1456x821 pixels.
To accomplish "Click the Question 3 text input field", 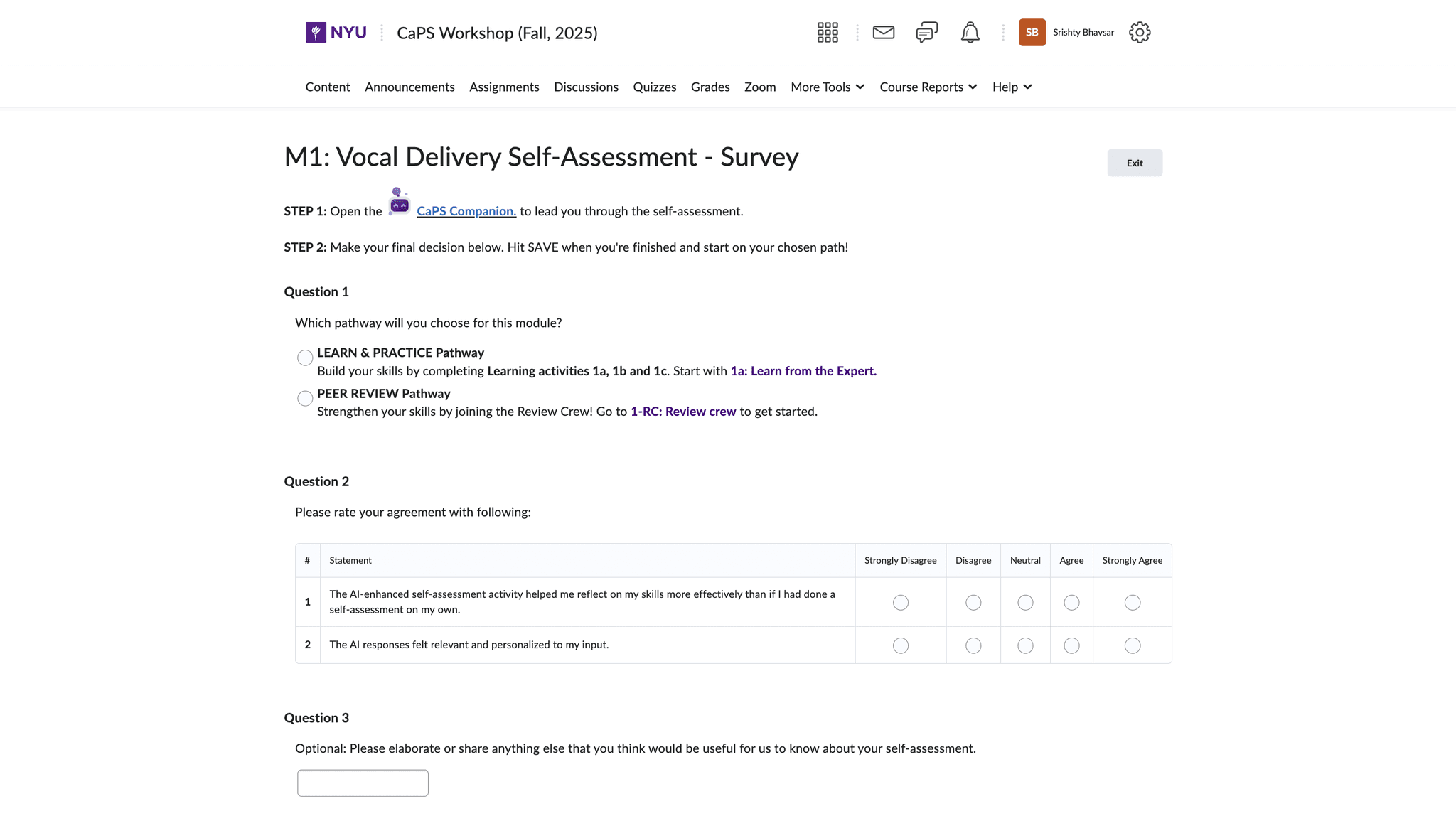I will tap(363, 783).
